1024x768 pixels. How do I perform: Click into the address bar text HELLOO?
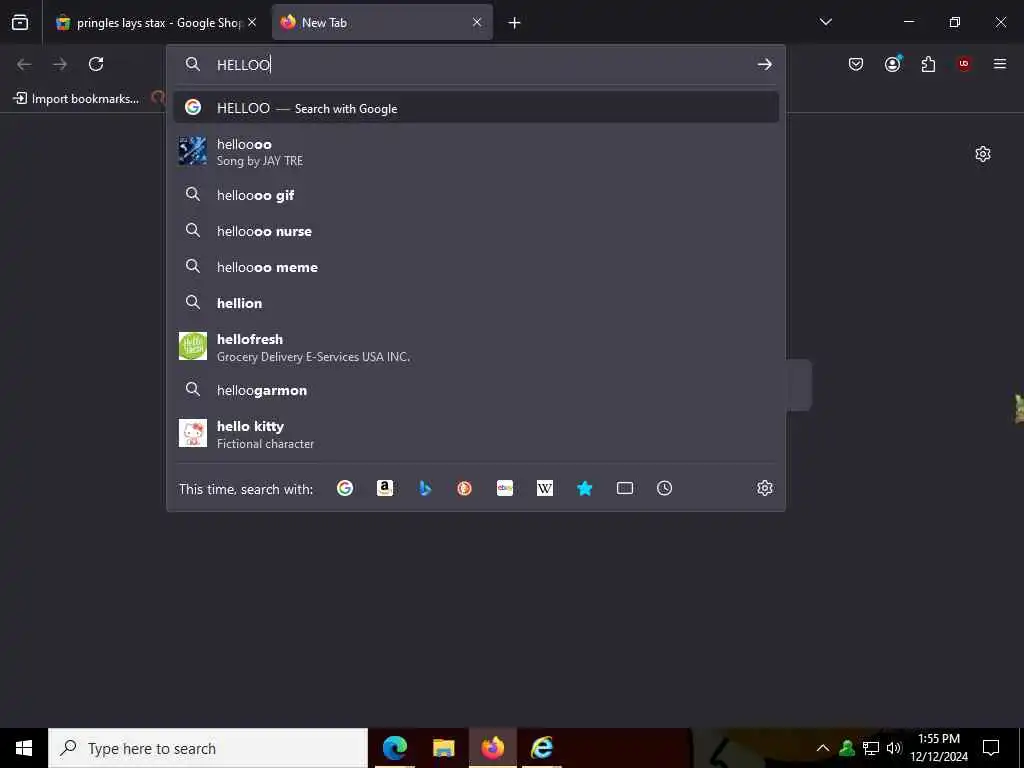[243, 65]
